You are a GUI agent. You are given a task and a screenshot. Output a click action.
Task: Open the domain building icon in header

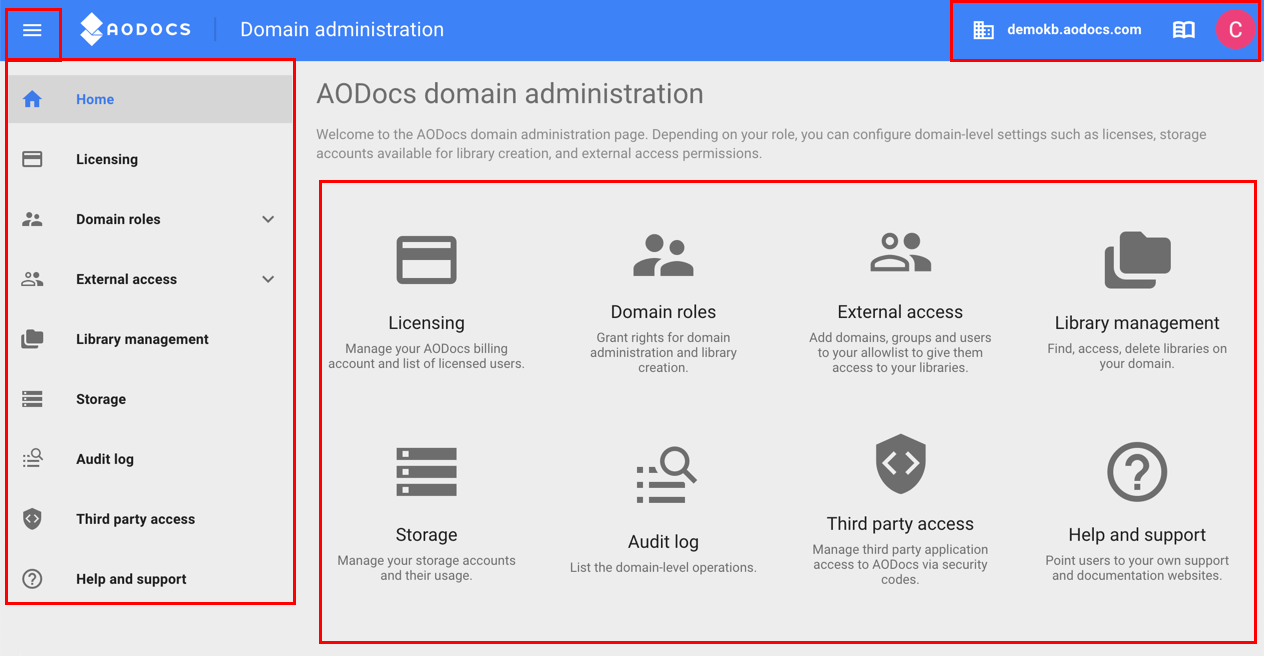pyautogui.click(x=983, y=30)
